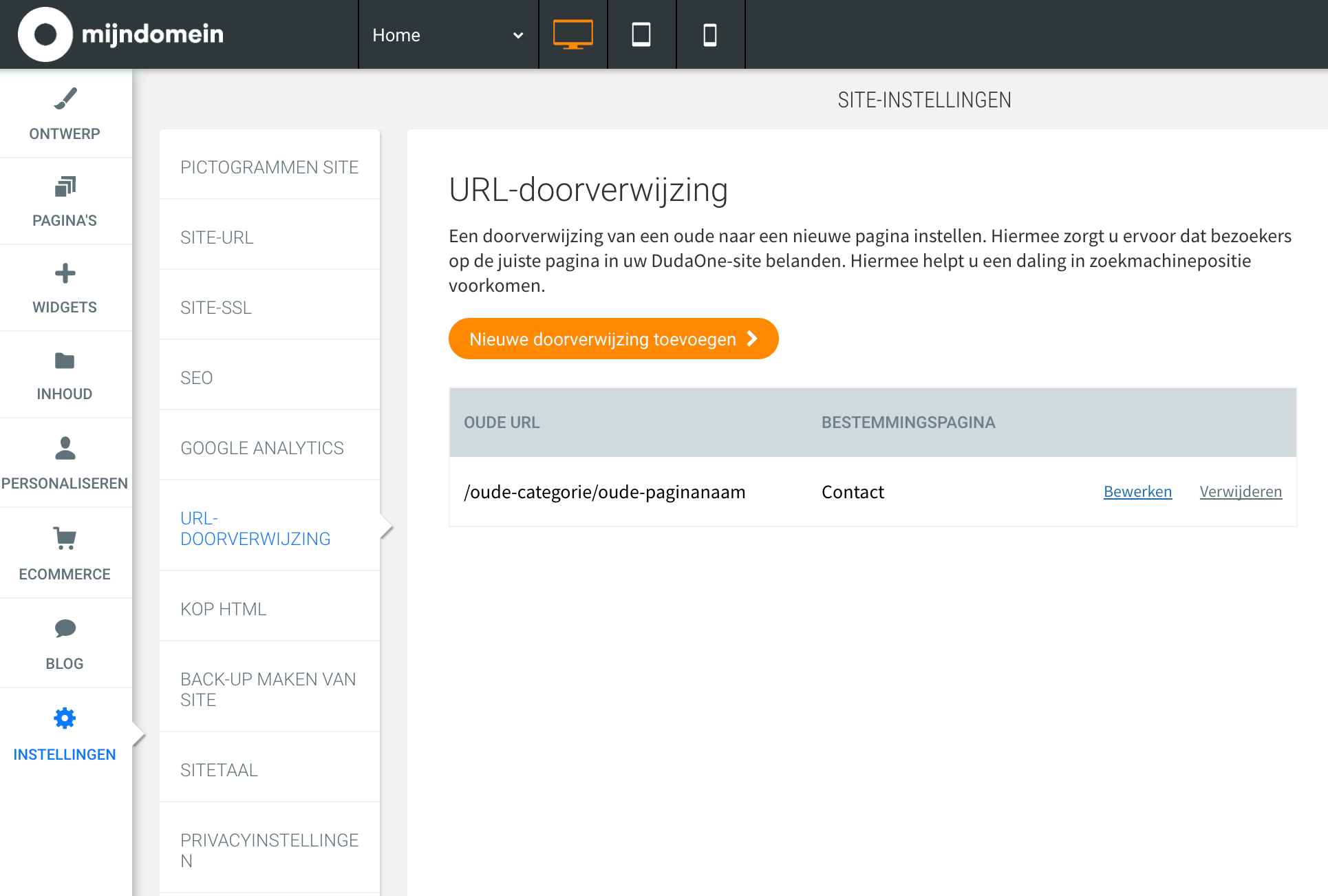Click the mijndomein logo
Image resolution: width=1328 pixels, height=896 pixels.
point(121,34)
